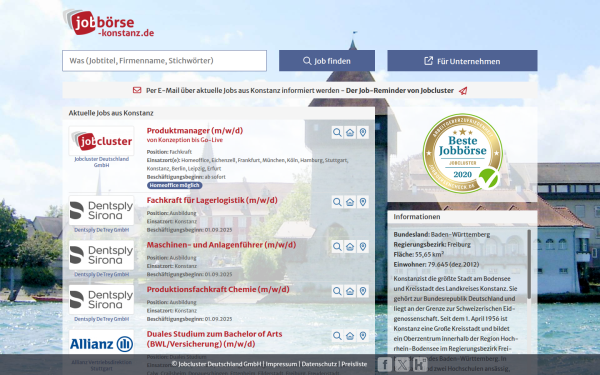The height and width of the screenshot is (375, 600).
Task: Select the 'Regierungsbezirk: Freiburg' text
Action: coord(432,245)
